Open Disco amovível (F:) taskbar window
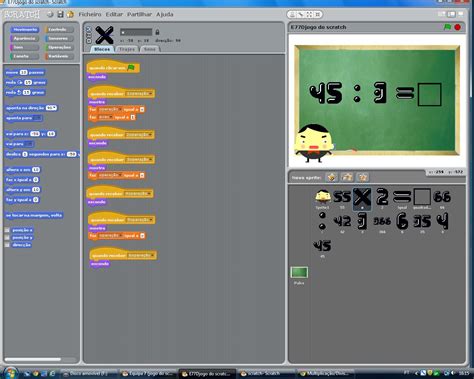 tap(89, 374)
